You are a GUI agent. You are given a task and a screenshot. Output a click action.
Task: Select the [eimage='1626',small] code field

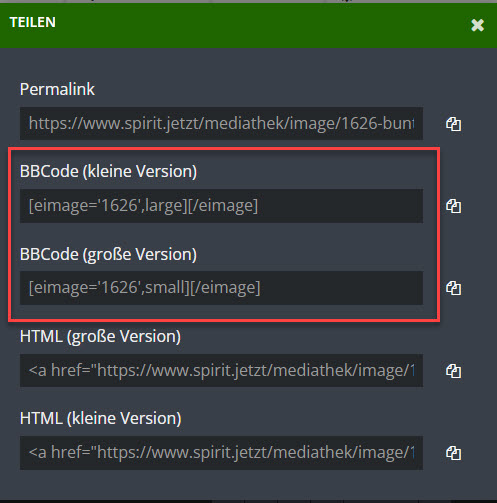221,288
